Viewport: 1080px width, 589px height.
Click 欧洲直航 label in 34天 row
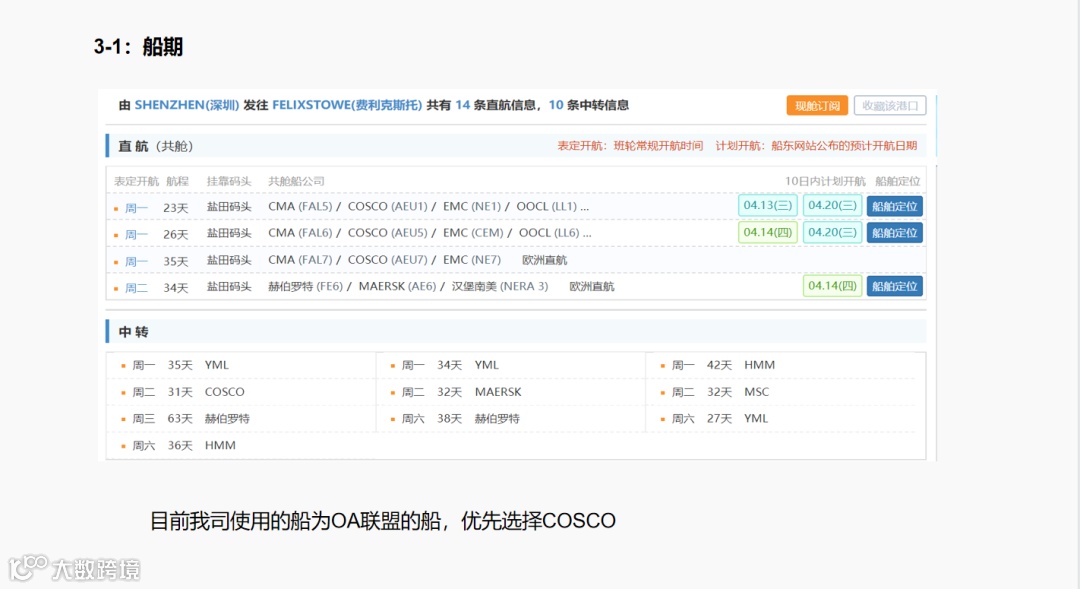pyautogui.click(x=592, y=286)
